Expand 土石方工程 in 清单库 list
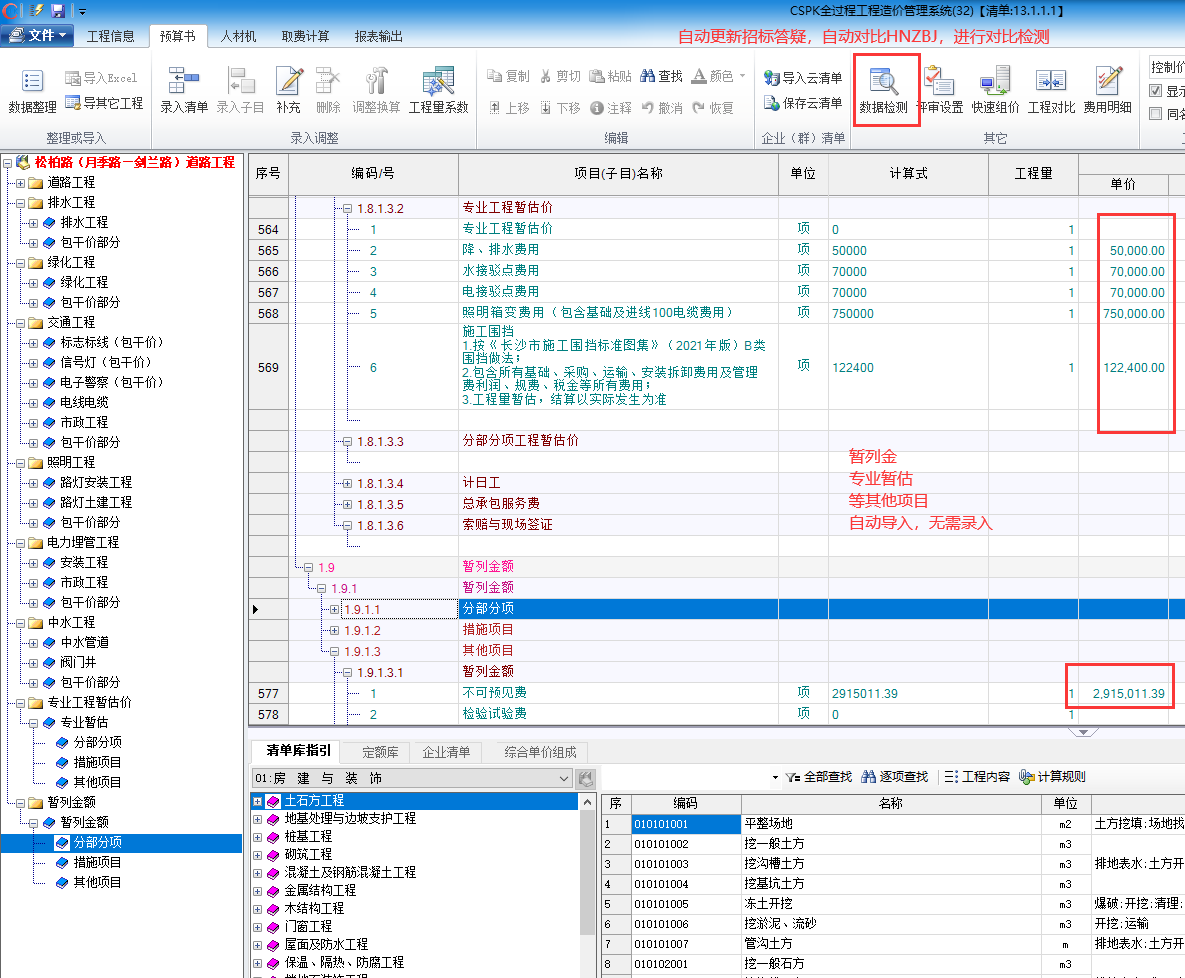The image size is (1185, 978). pos(258,801)
